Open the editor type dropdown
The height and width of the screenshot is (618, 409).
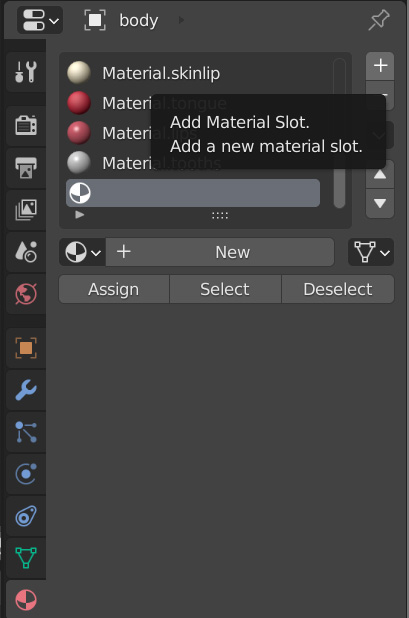[x=40, y=20]
